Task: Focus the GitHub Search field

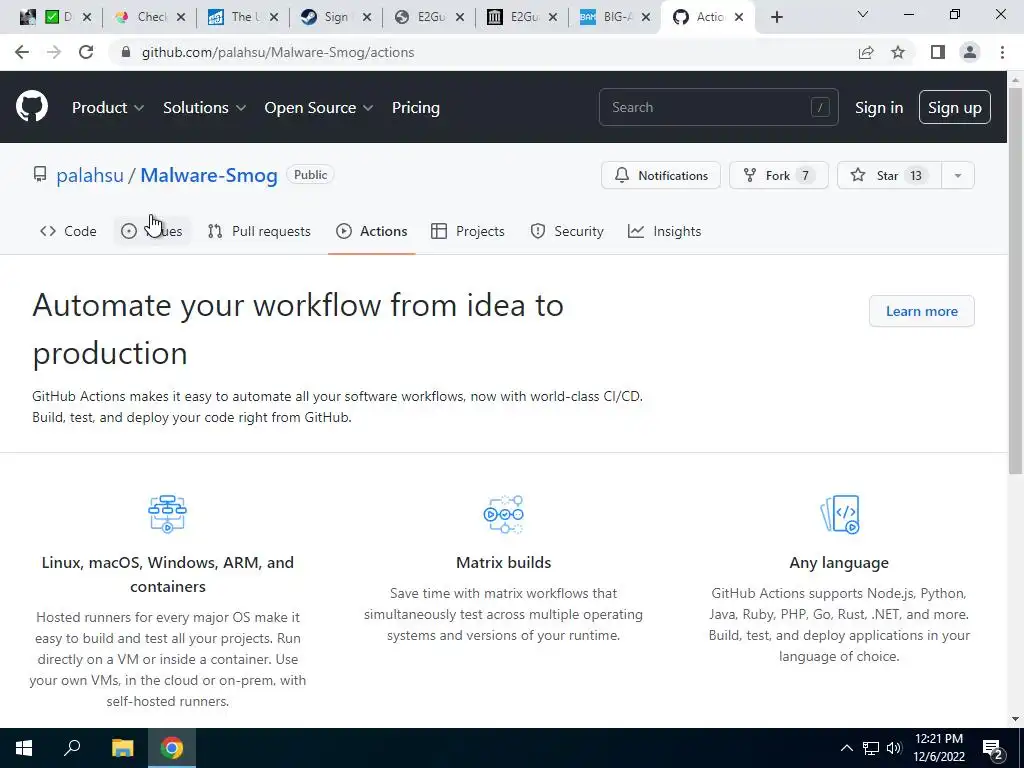Action: pos(718,107)
